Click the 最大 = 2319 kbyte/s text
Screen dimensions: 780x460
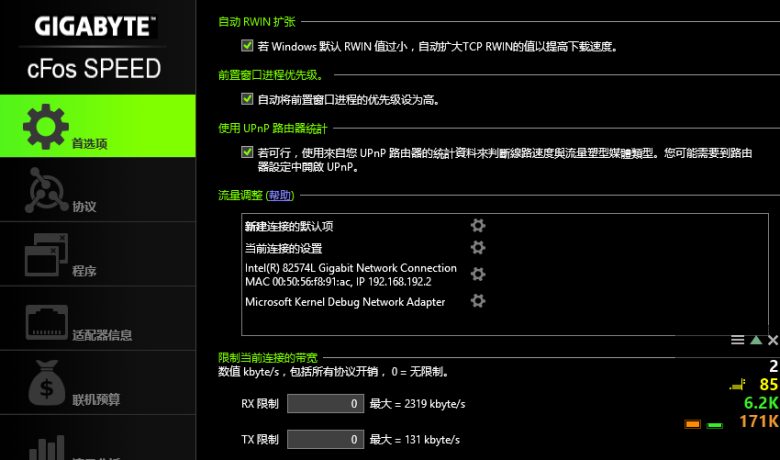point(417,404)
